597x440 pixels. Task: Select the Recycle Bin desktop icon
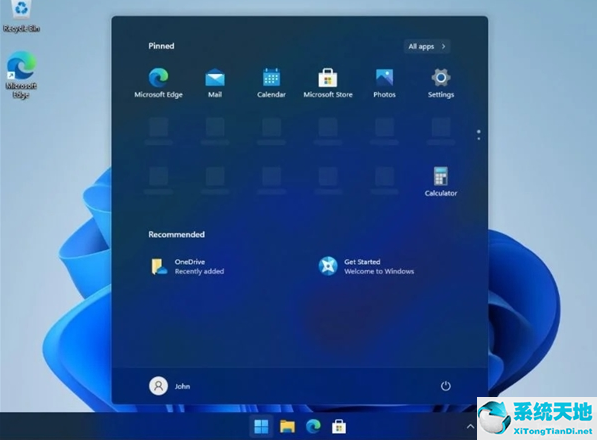21,16
